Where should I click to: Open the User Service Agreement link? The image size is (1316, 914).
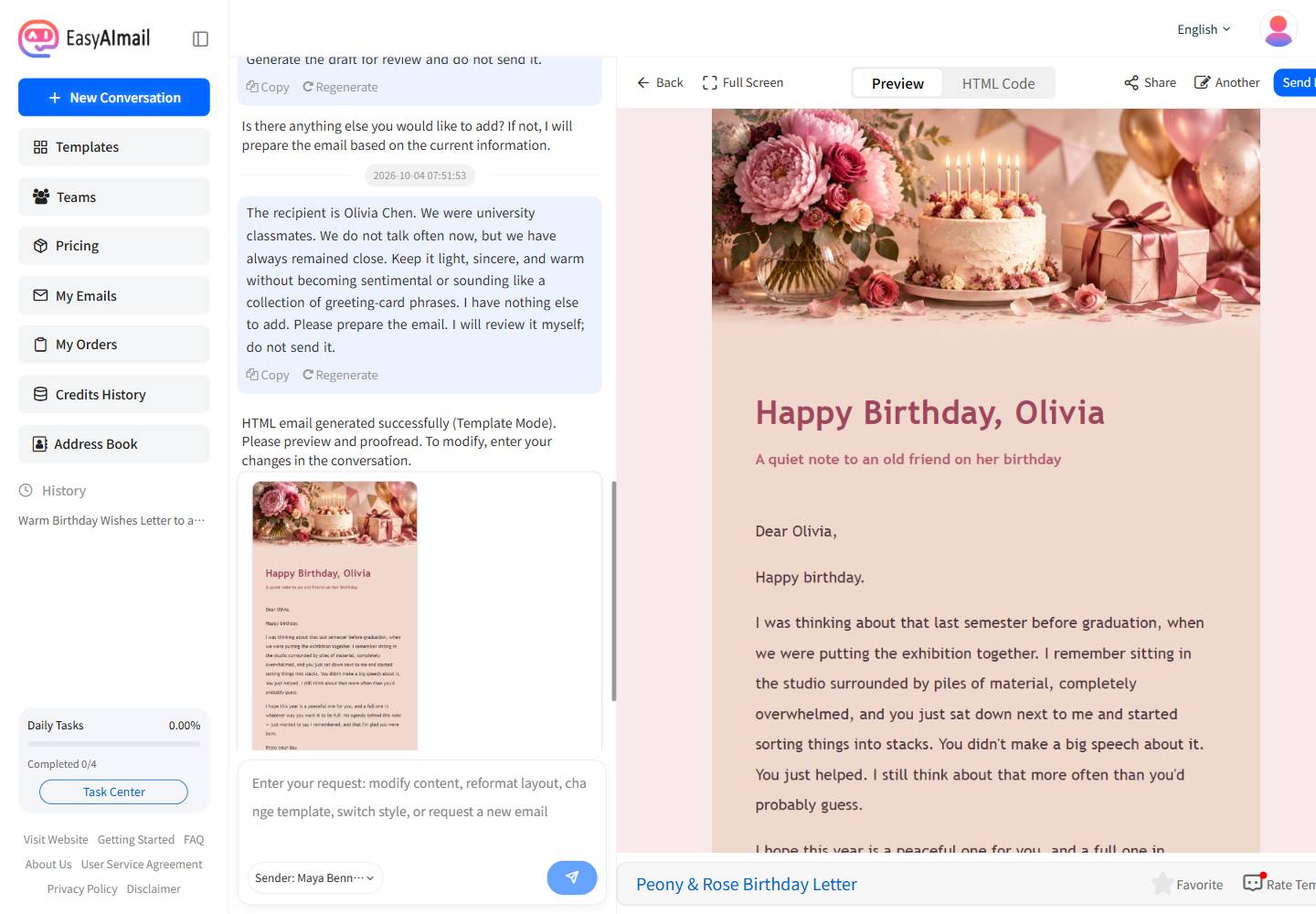point(142,864)
